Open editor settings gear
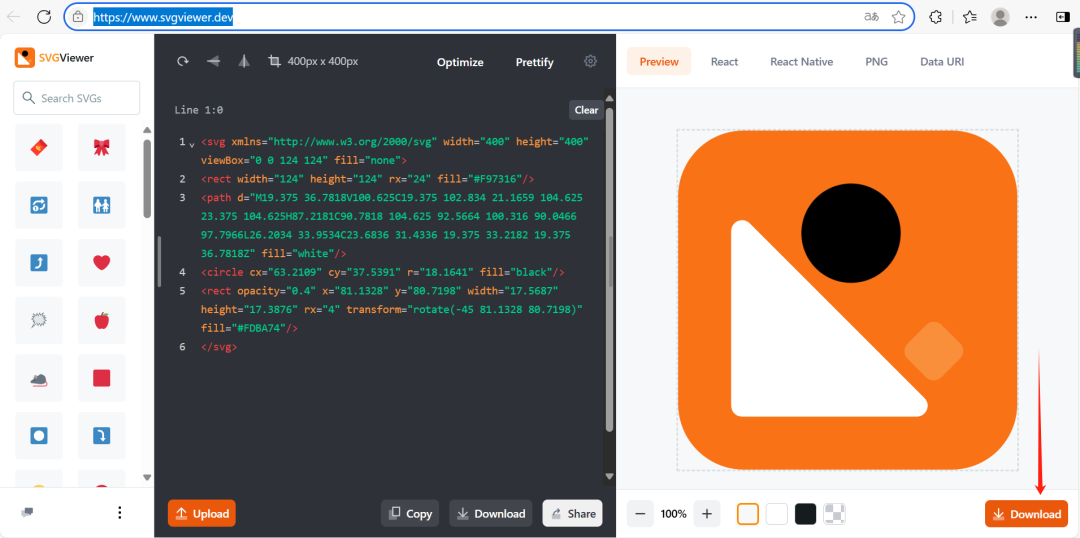Viewport: 1080px width, 538px height. pos(590,61)
